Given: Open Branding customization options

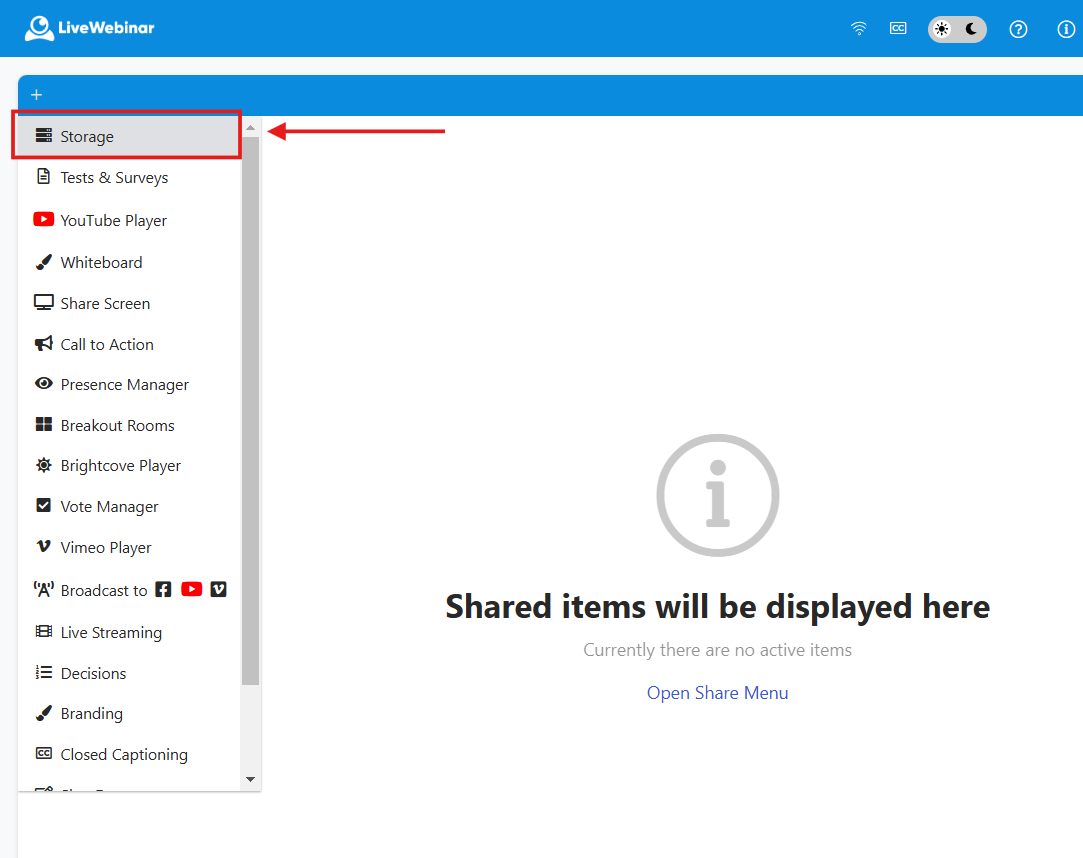Looking at the screenshot, I should pos(89,713).
